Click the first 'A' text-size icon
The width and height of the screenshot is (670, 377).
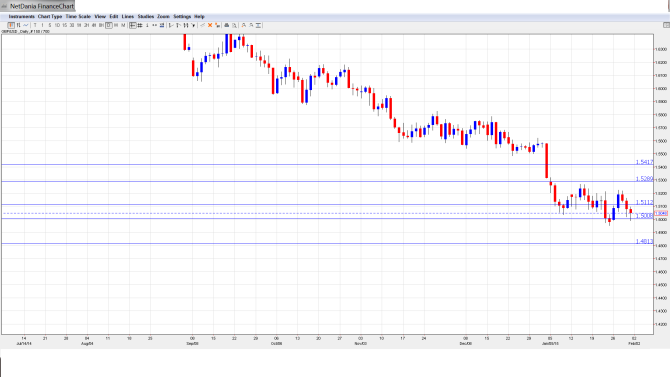pos(244,25)
